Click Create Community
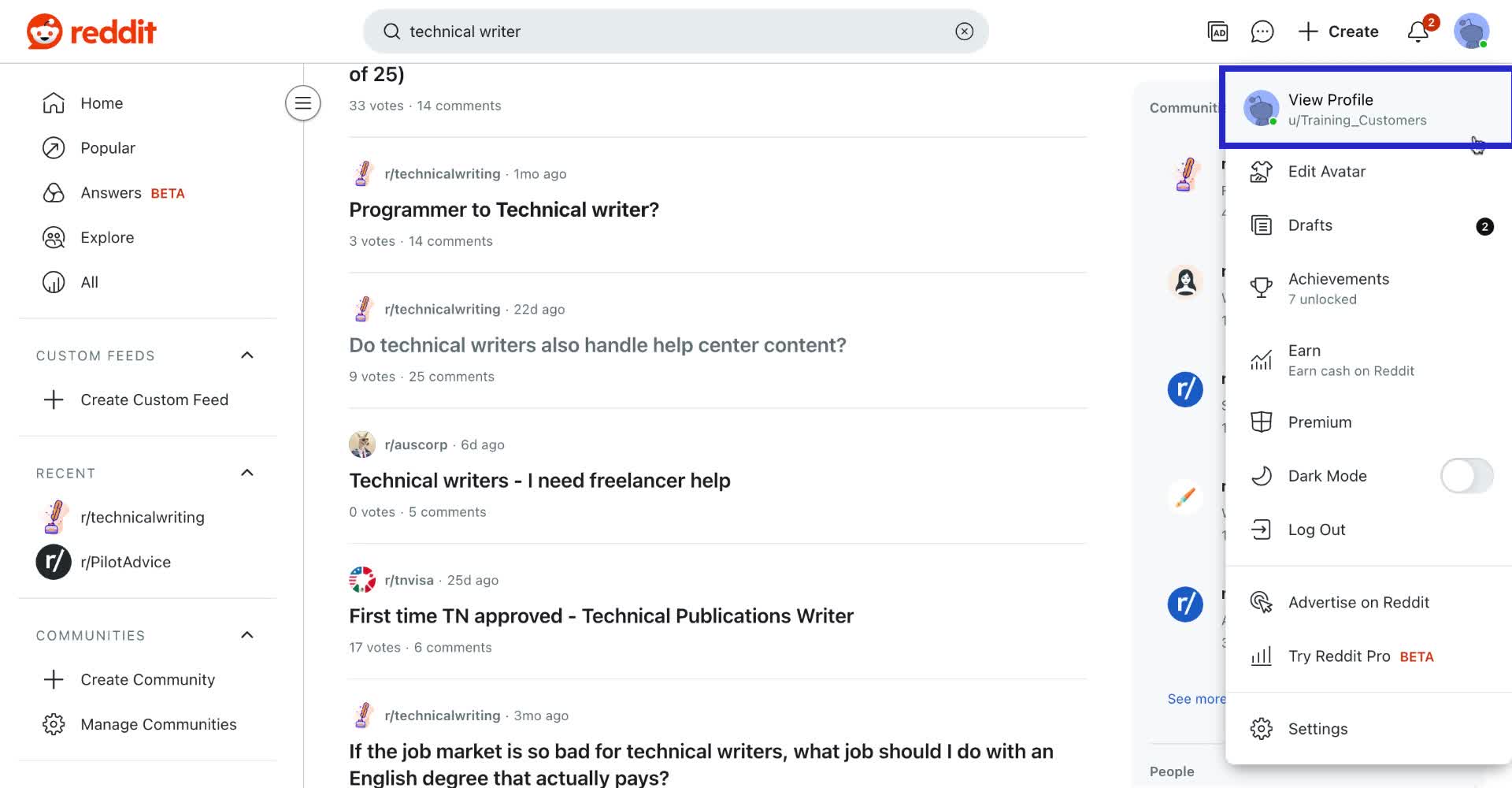This screenshot has height=788, width=1512. click(x=147, y=679)
